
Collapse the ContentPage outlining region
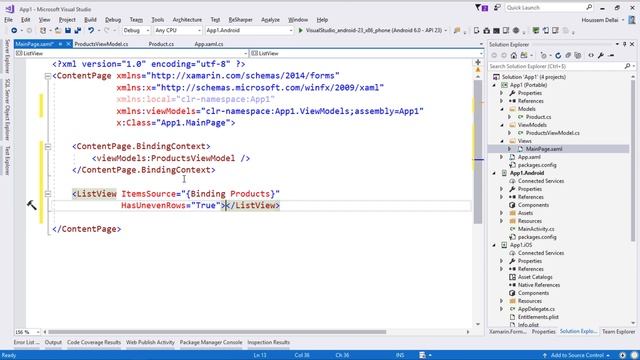pos(48,76)
